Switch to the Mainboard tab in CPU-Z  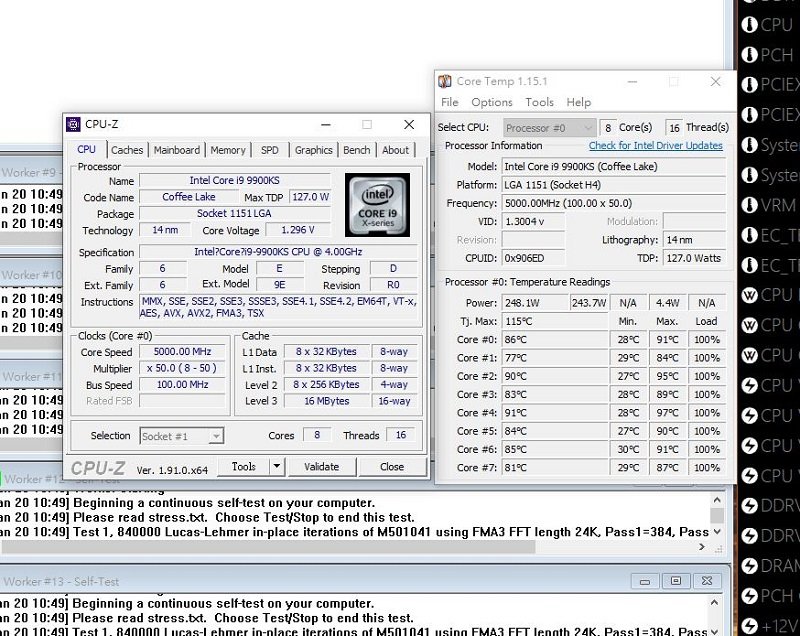(x=177, y=150)
